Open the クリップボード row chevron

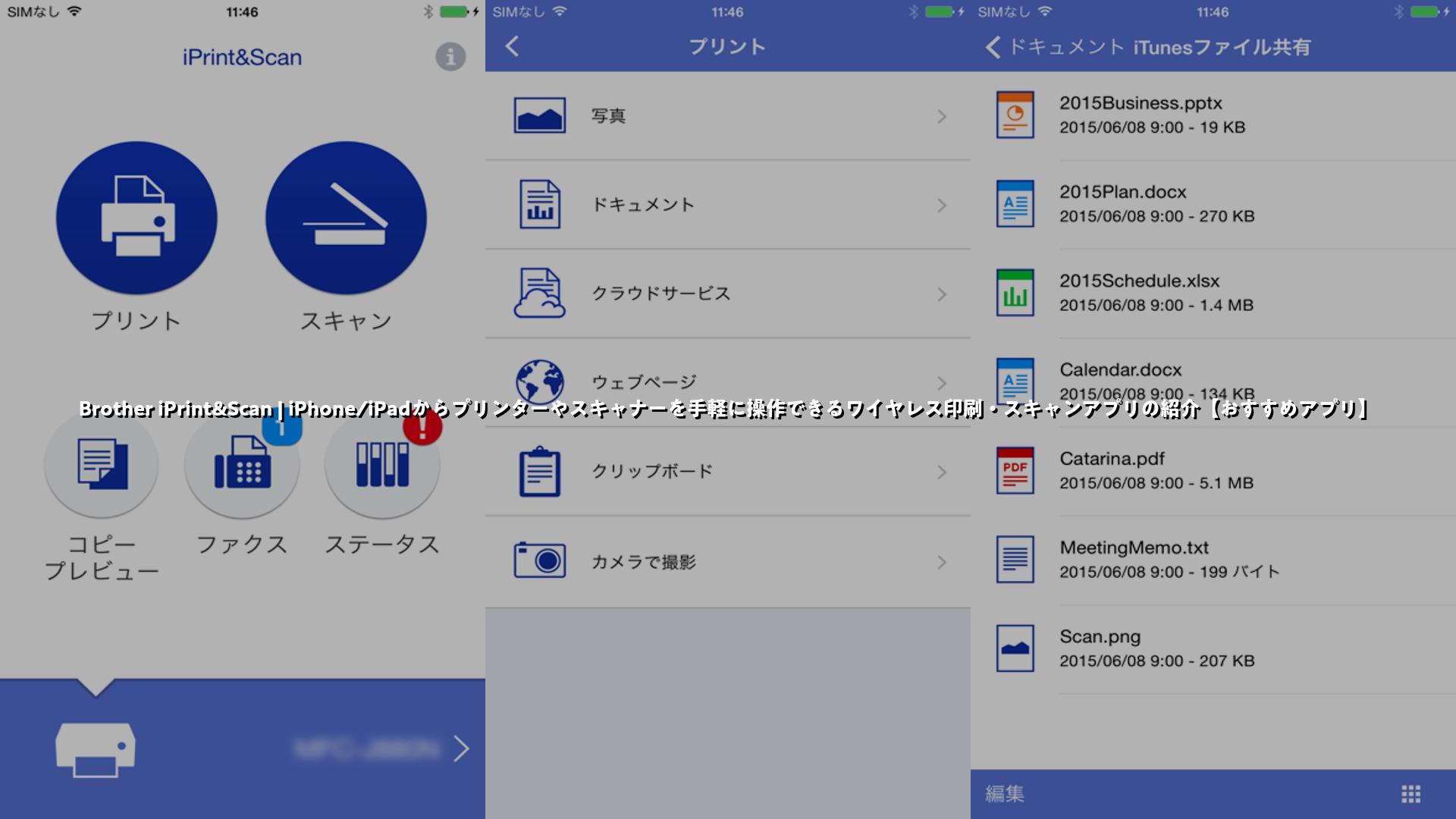coord(942,472)
